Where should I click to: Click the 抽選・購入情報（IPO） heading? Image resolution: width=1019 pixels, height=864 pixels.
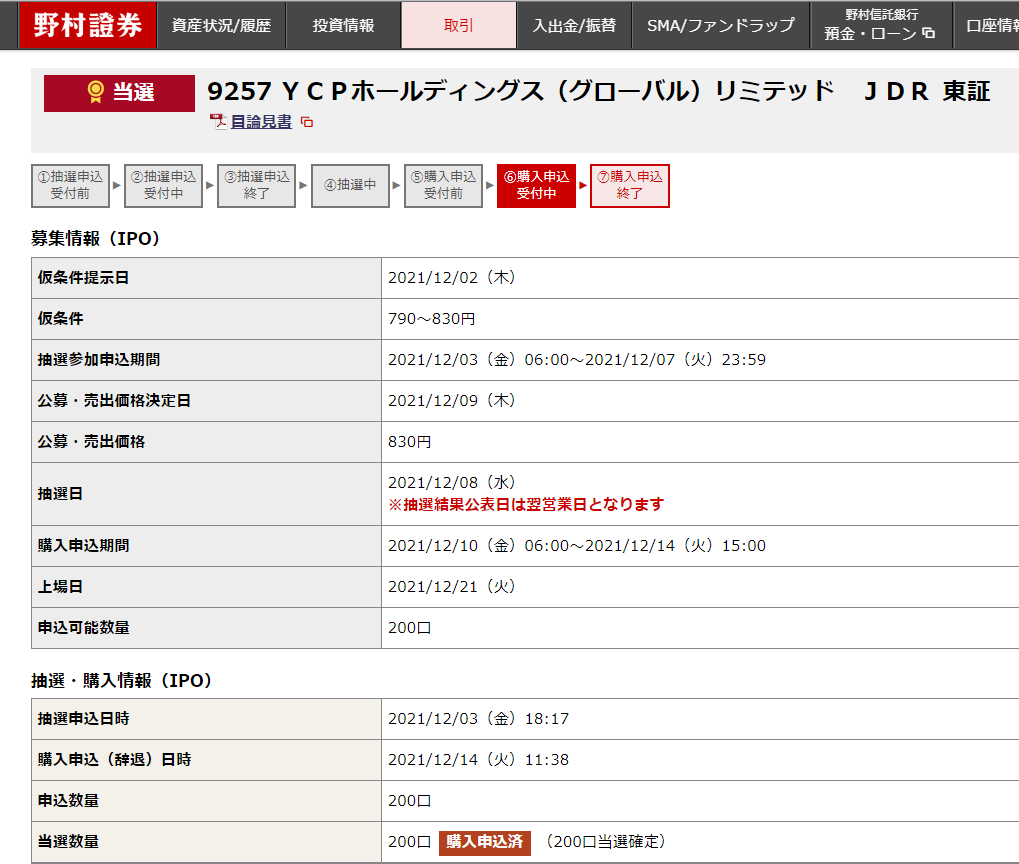(x=122, y=681)
